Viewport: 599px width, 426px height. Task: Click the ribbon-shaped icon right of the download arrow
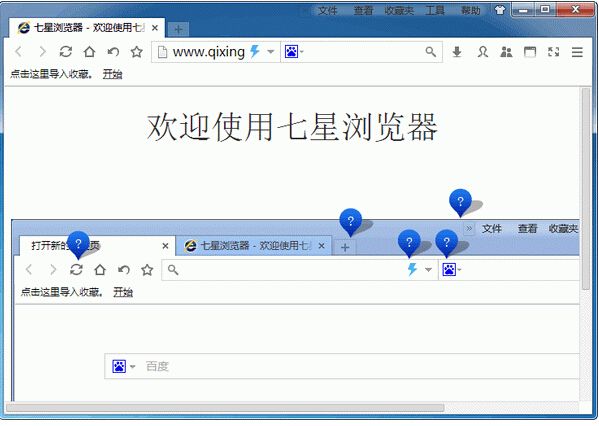coord(483,52)
